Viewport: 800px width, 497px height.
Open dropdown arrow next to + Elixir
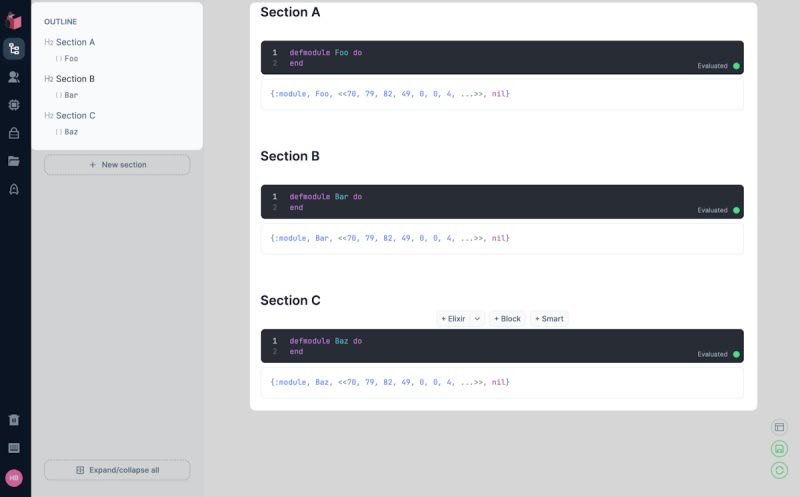pyautogui.click(x=477, y=319)
